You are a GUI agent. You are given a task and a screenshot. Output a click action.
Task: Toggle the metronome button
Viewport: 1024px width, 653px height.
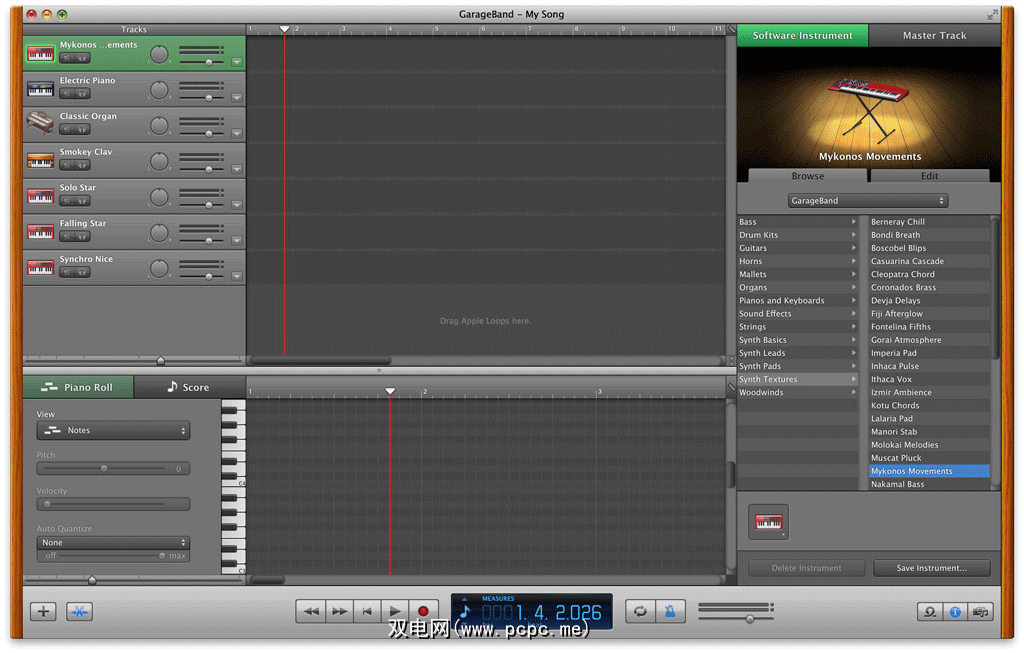670,611
